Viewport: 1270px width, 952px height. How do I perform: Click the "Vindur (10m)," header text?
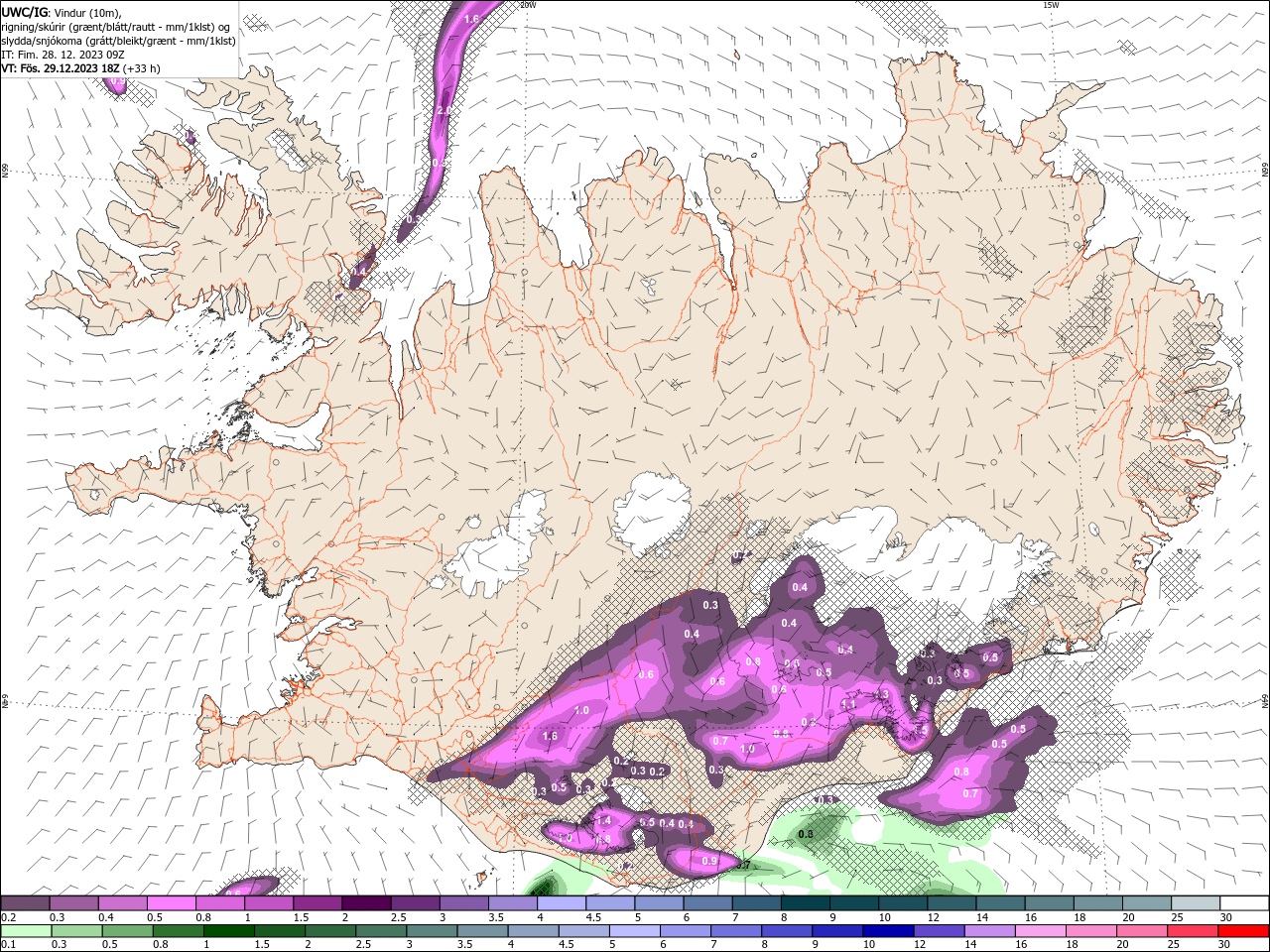[x=87, y=12]
